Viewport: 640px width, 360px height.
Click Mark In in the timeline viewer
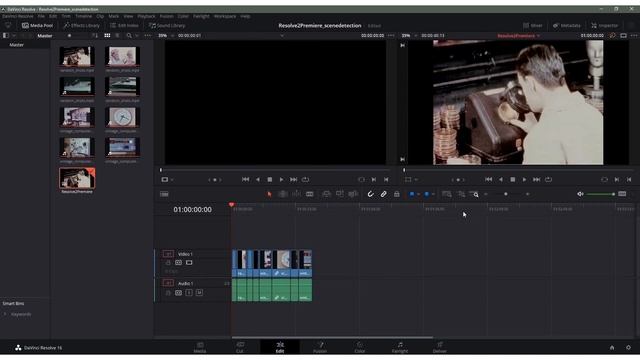point(617,180)
